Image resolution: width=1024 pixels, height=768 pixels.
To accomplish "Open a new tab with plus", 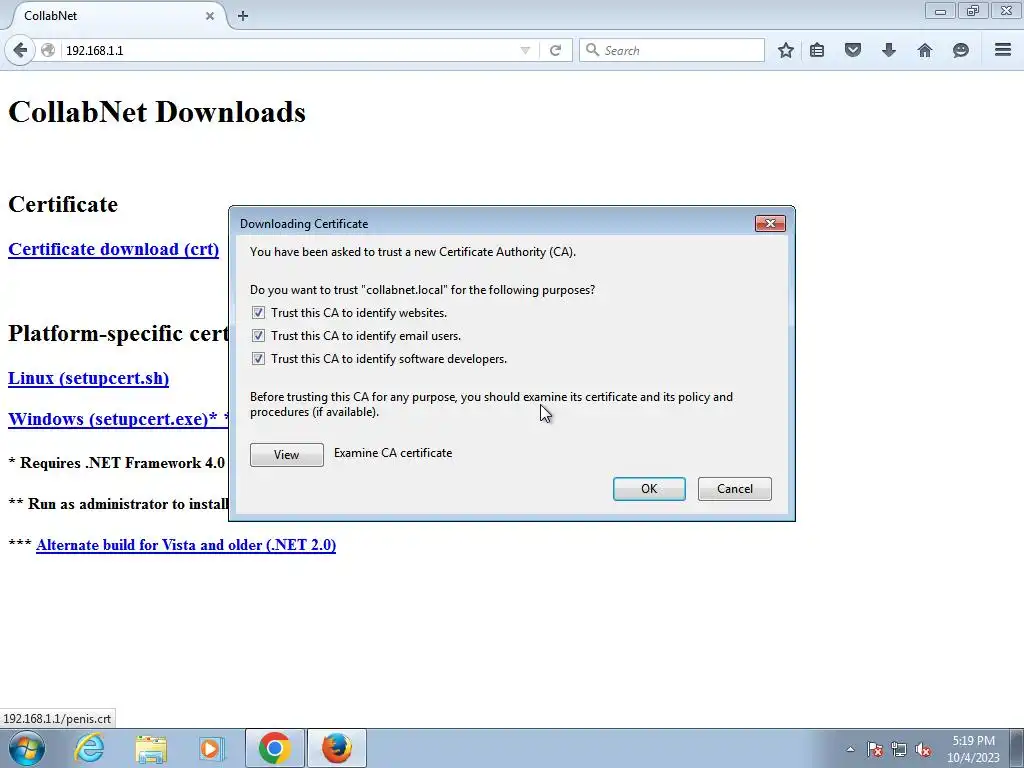I will (x=243, y=16).
